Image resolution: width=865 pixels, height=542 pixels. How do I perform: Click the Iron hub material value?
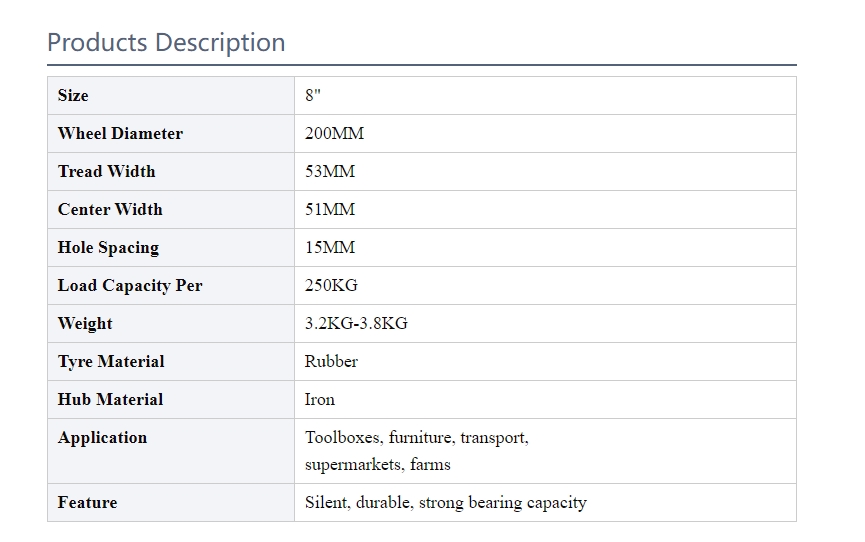coord(320,400)
